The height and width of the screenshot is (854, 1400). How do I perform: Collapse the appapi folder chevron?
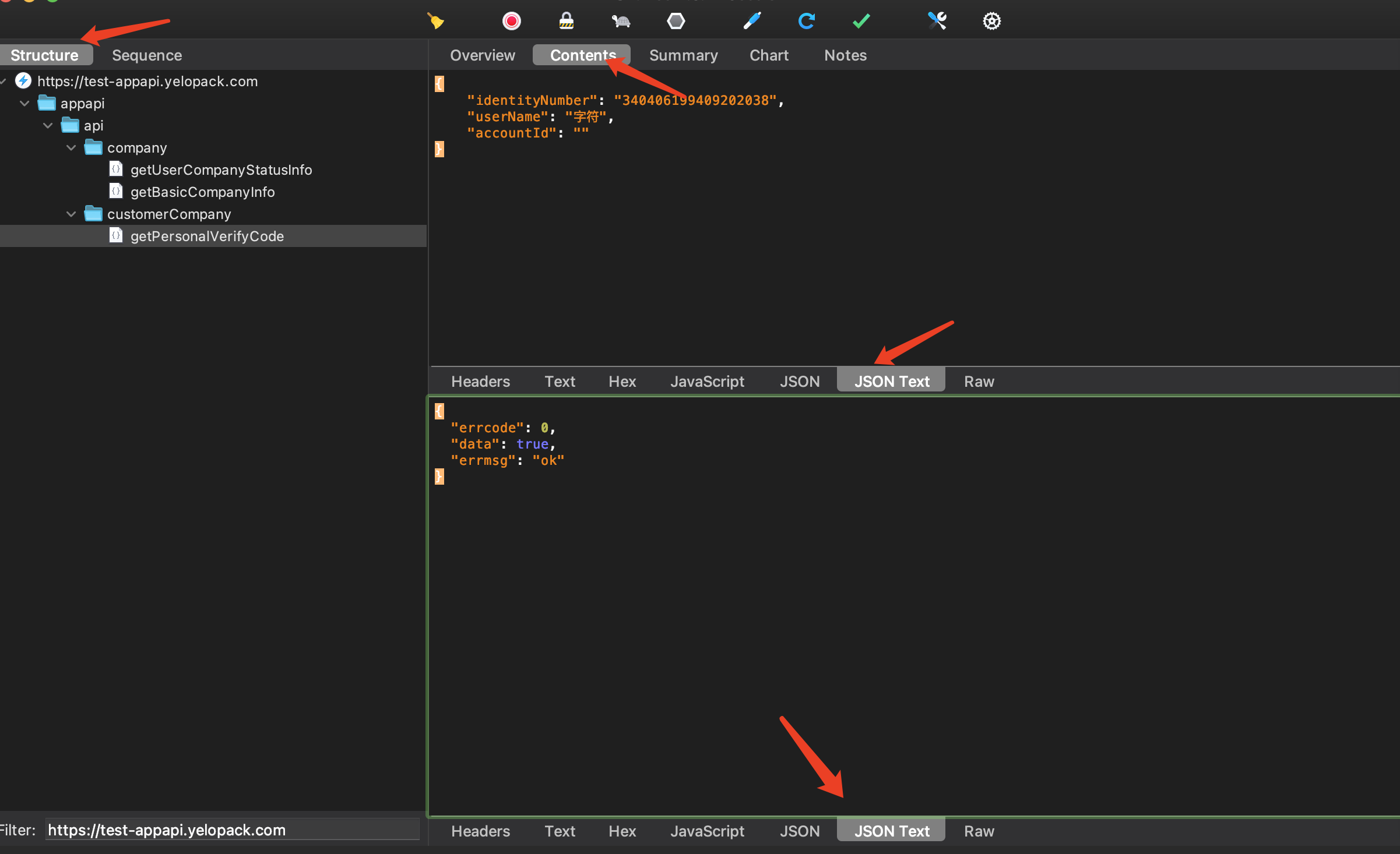point(24,103)
